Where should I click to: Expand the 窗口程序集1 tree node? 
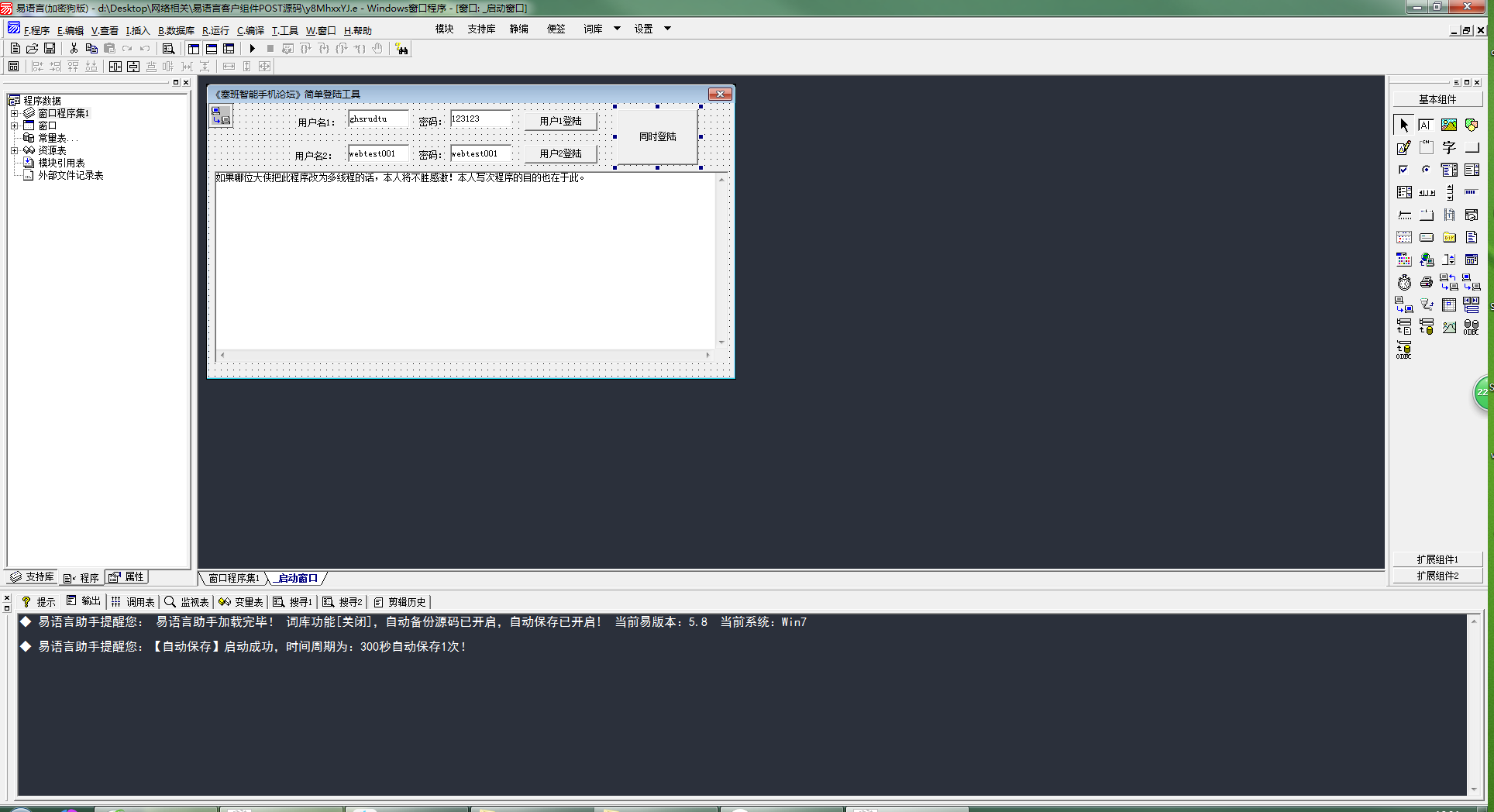click(14, 113)
